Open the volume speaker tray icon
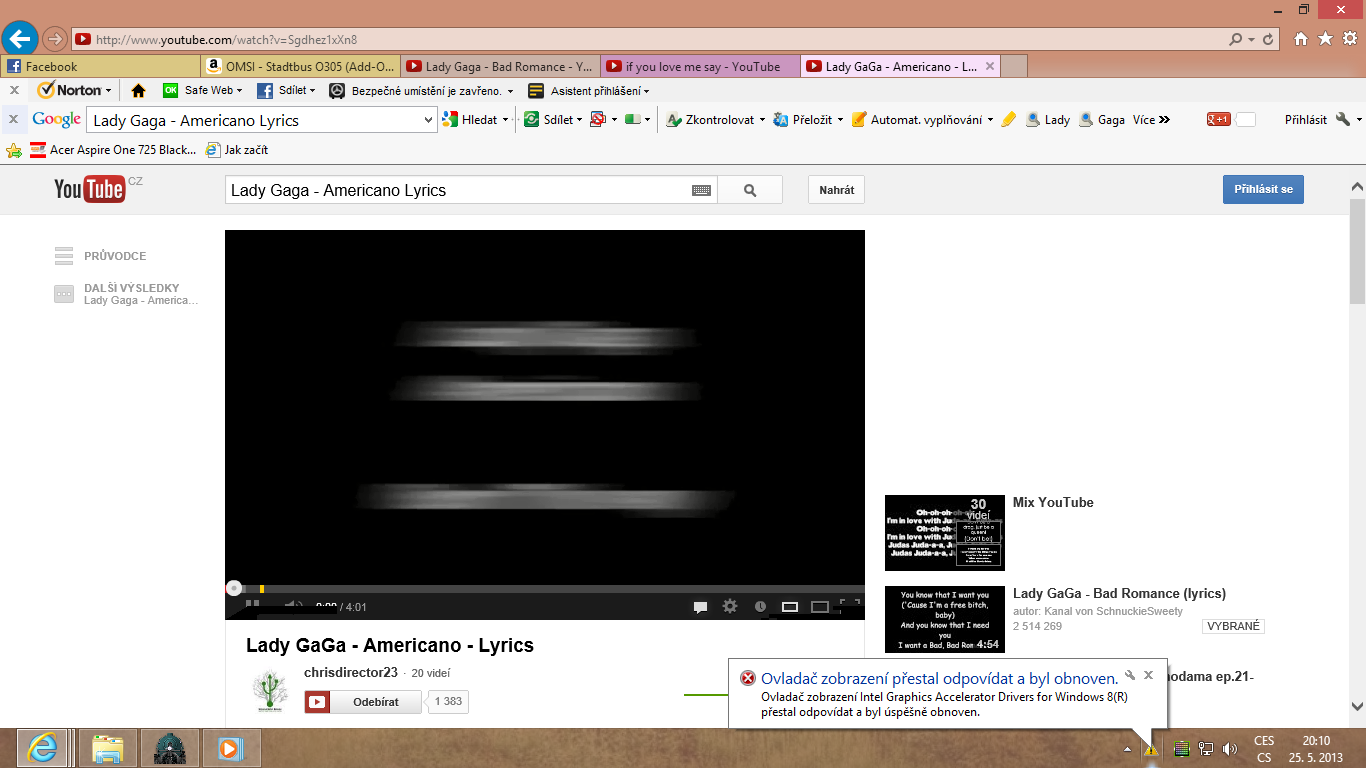This screenshot has height=768, width=1366. (1229, 749)
